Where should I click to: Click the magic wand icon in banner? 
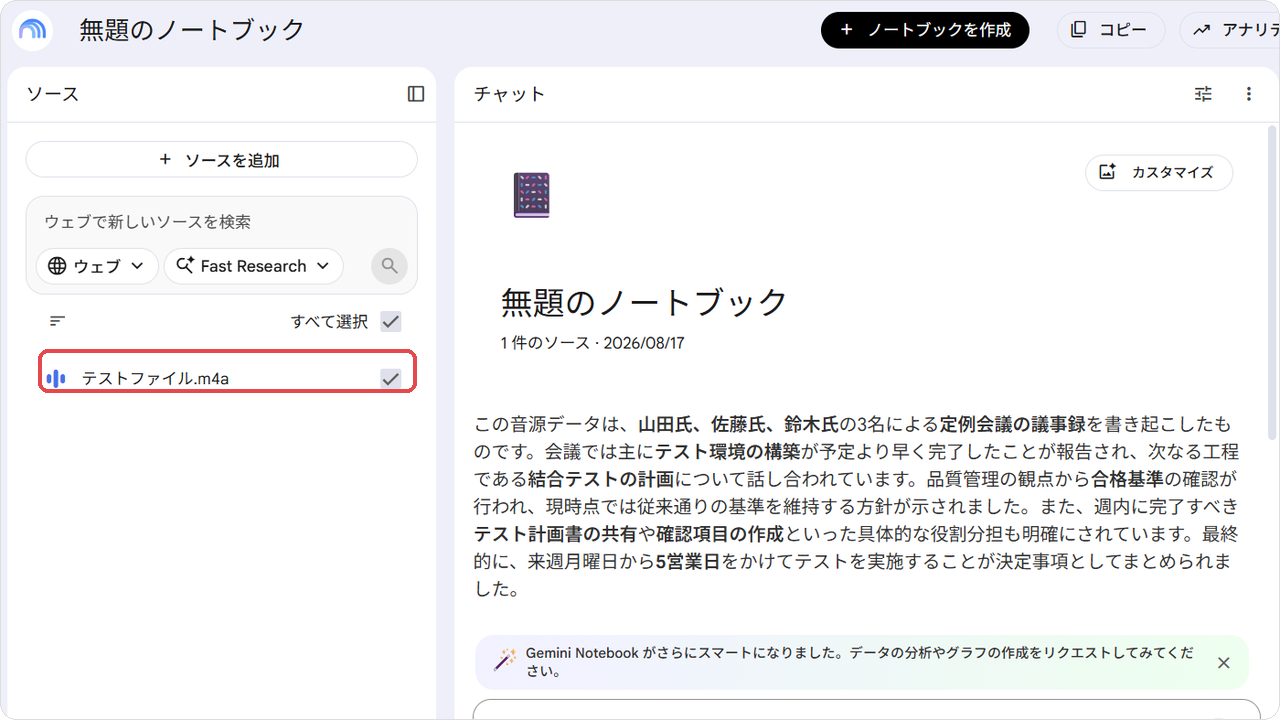pos(505,661)
